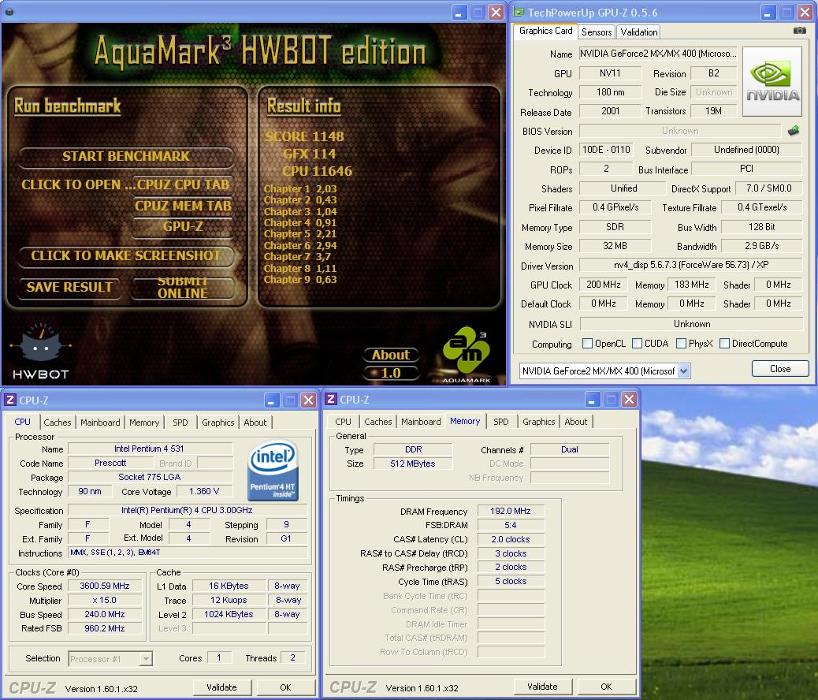Click the HWBOT cat logo in AquaMark
The image size is (818, 700).
click(x=41, y=352)
